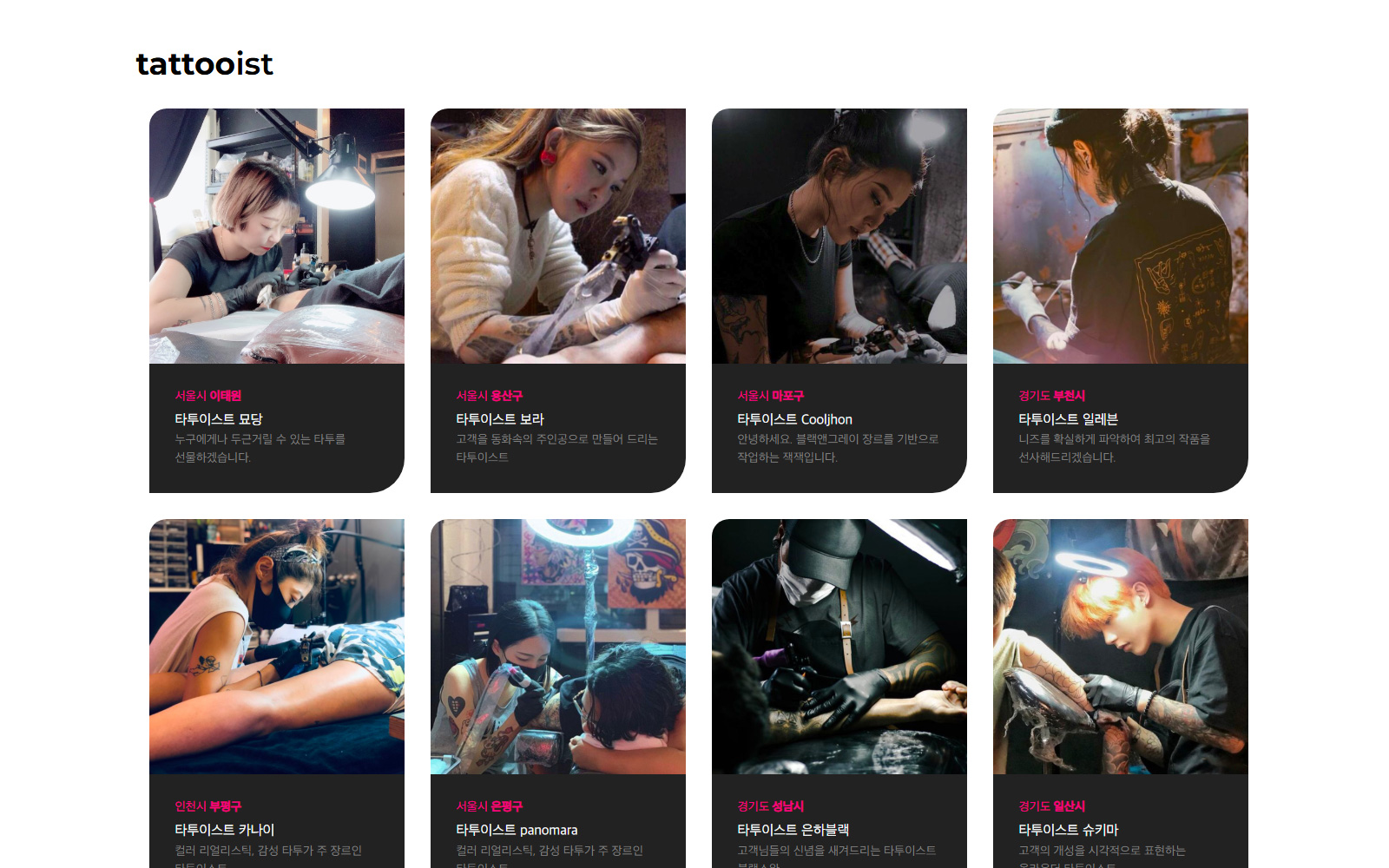Click the name 타투이스트 Cooljhon
The width and height of the screenshot is (1389, 868).
(x=795, y=419)
